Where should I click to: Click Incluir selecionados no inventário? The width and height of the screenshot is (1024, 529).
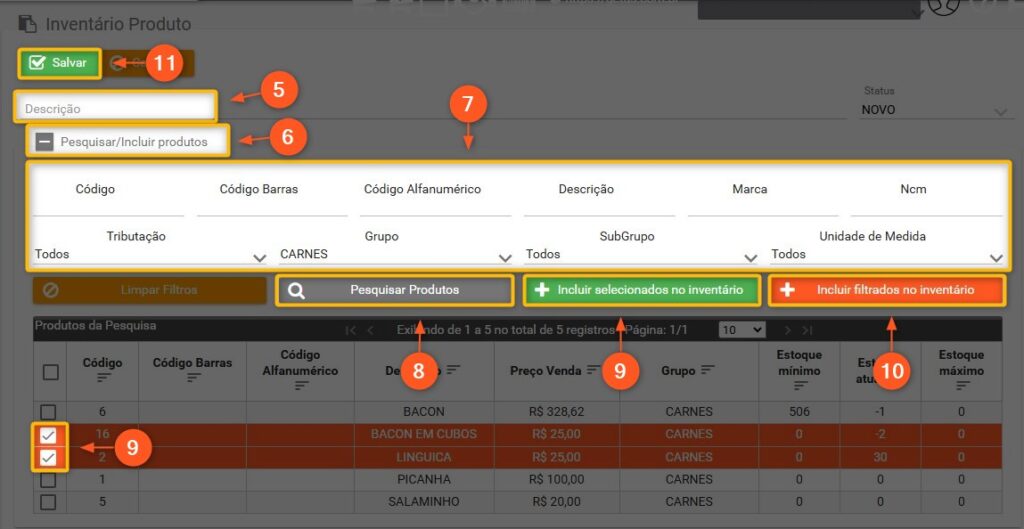pos(641,290)
